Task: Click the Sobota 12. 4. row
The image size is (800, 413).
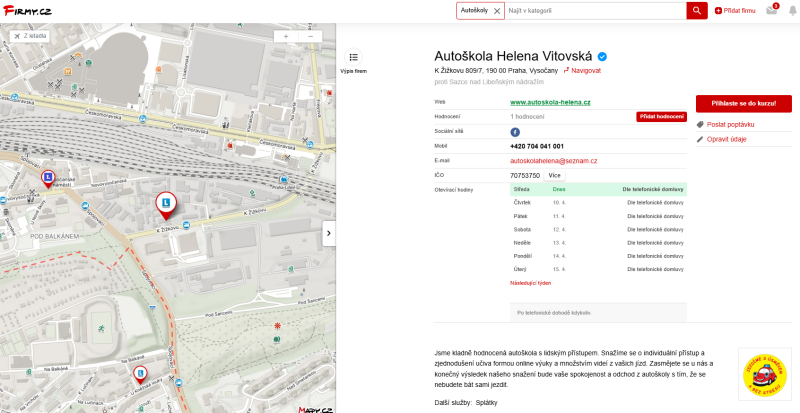Action: (598, 230)
